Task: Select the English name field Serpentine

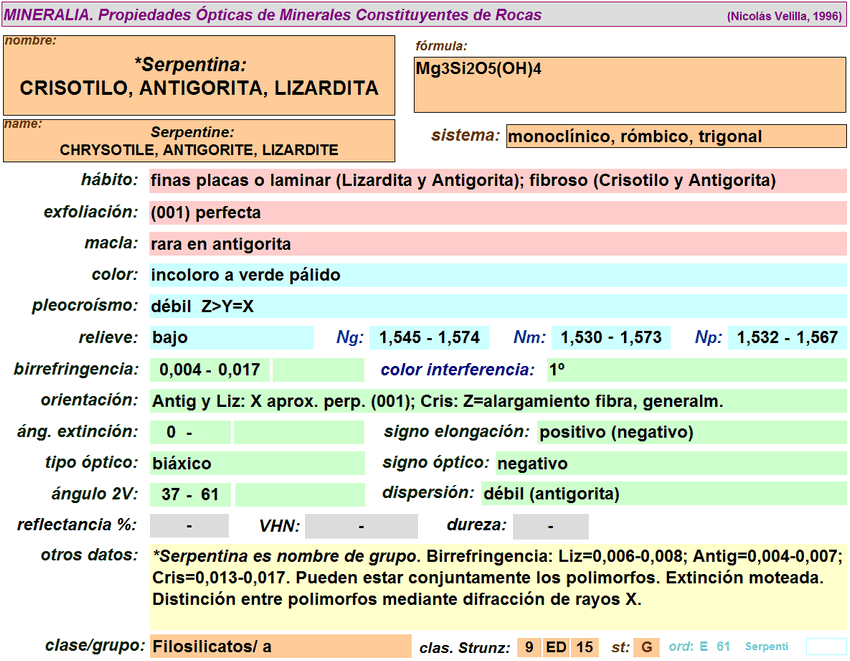Action: [x=199, y=141]
